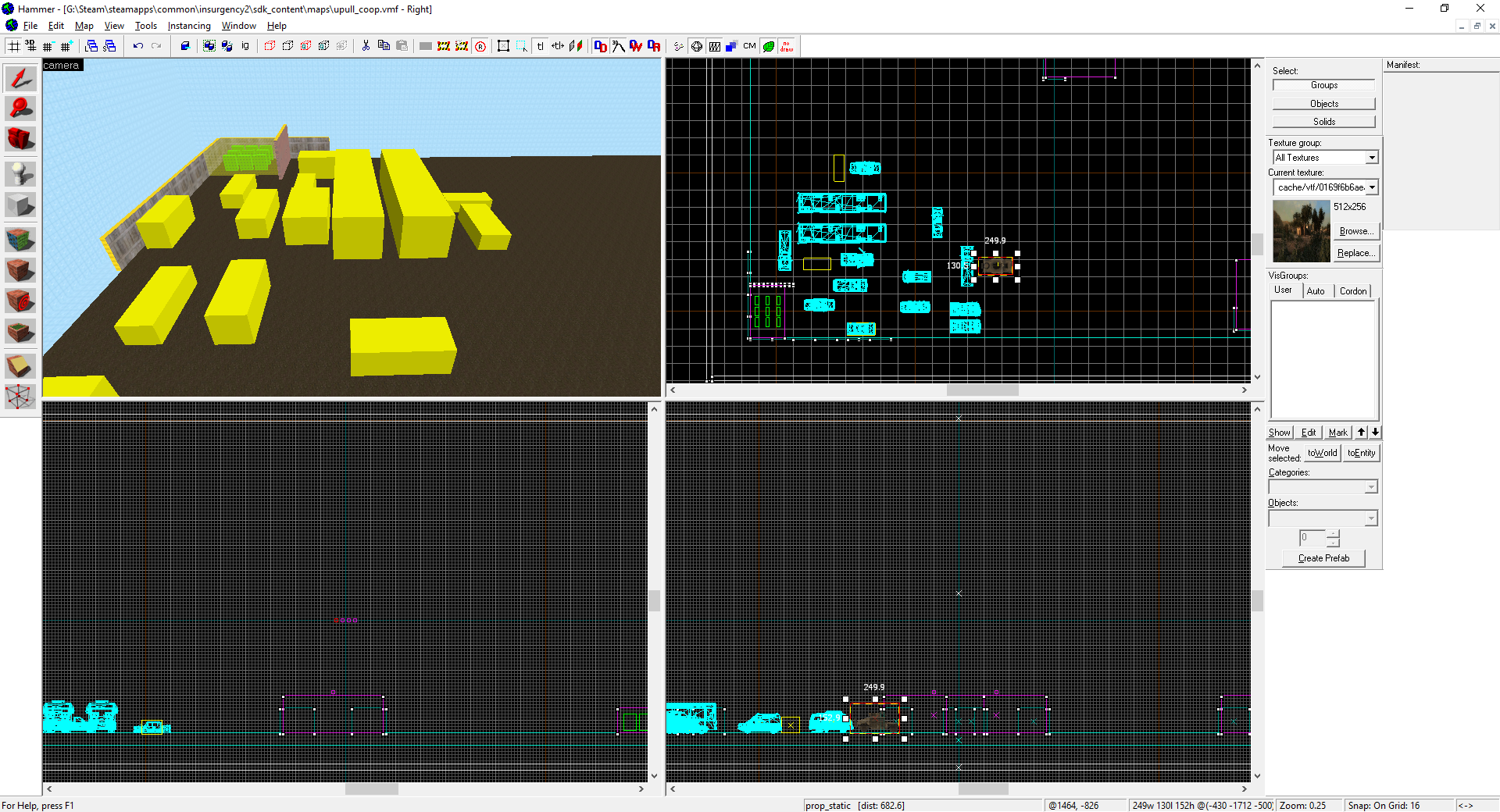
Task: Click the Save Window State icon
Action: pos(109,46)
